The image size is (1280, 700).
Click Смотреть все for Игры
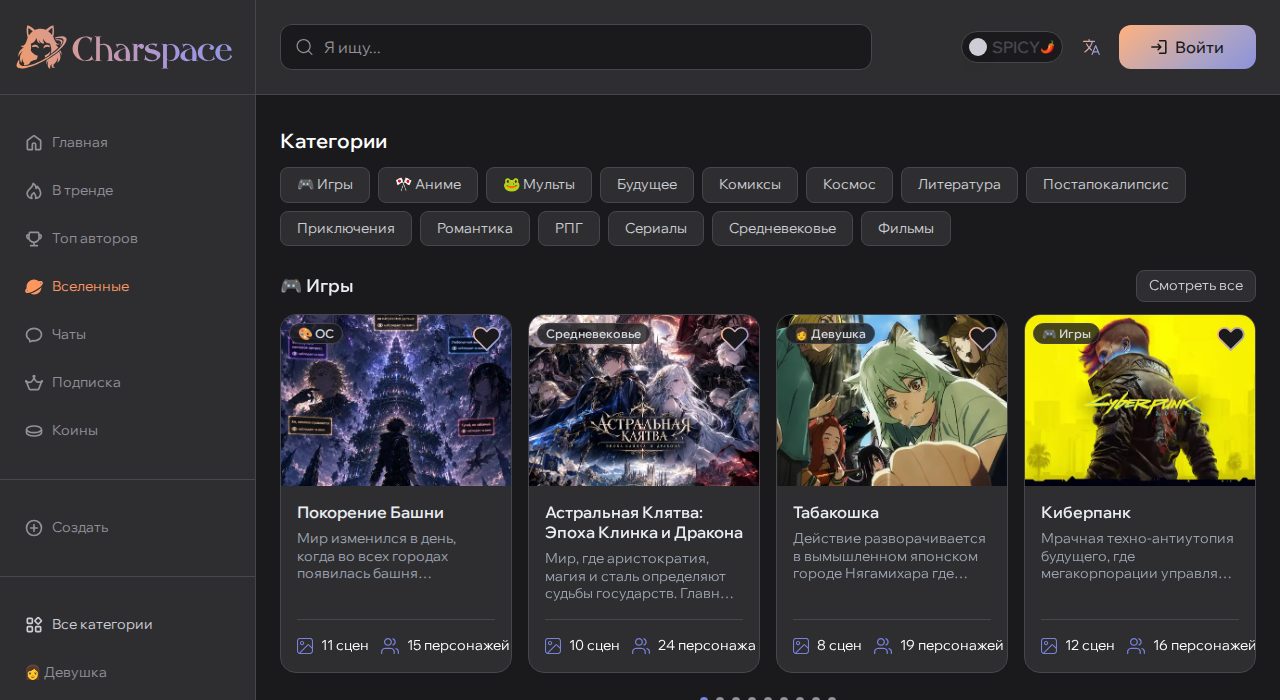point(1196,286)
